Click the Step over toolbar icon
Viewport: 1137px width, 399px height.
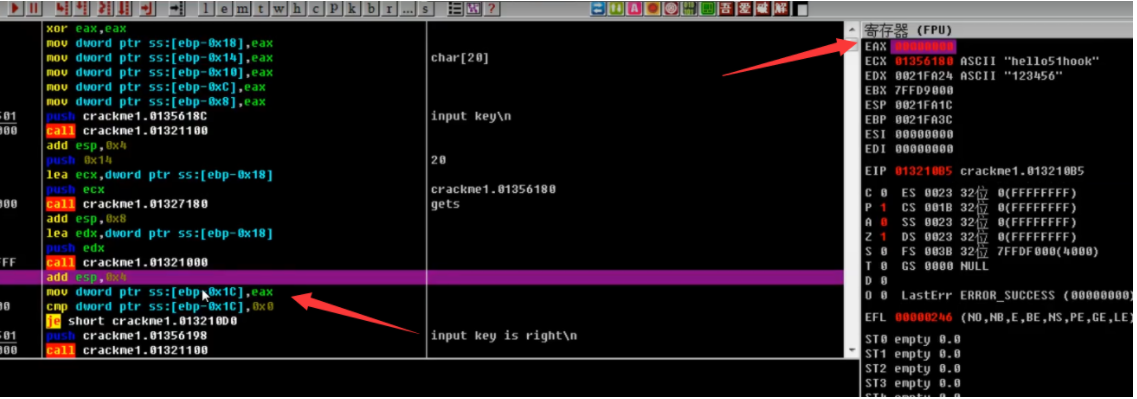82,9
